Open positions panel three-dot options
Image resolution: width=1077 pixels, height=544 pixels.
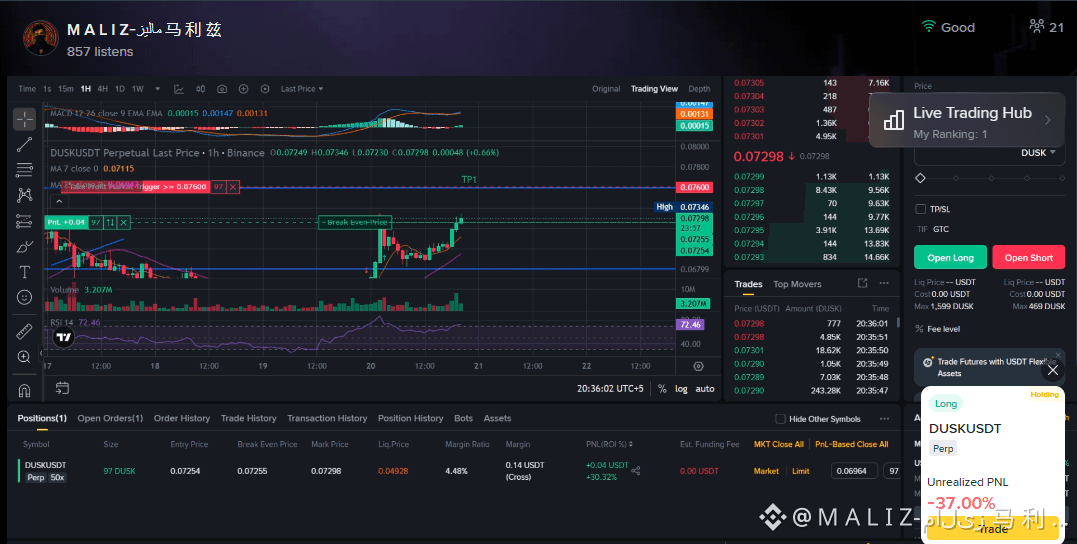tap(885, 418)
